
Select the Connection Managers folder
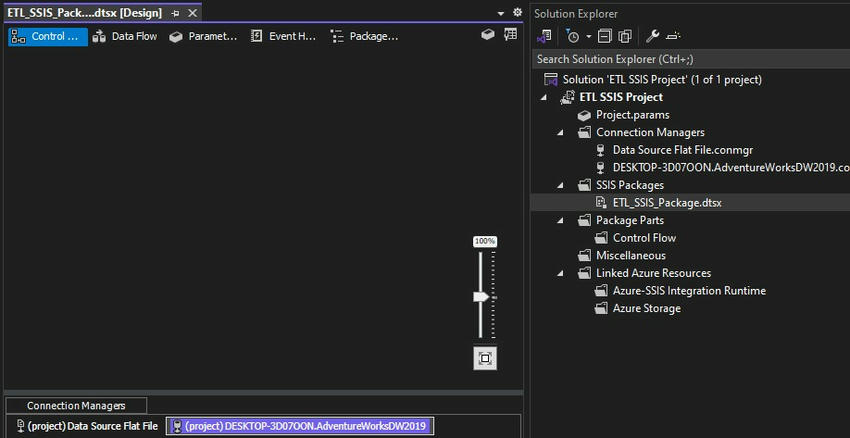point(650,132)
